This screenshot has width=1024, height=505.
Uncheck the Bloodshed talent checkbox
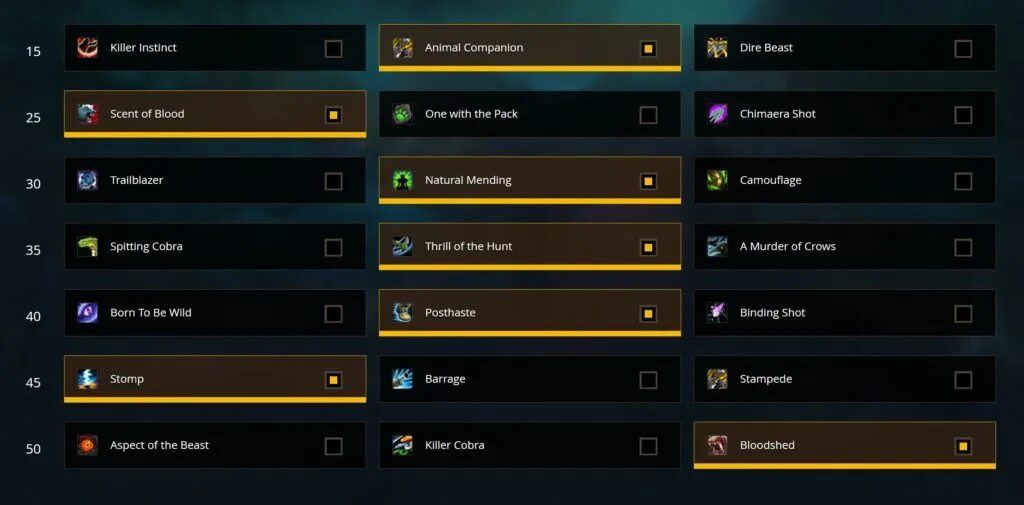click(x=963, y=446)
